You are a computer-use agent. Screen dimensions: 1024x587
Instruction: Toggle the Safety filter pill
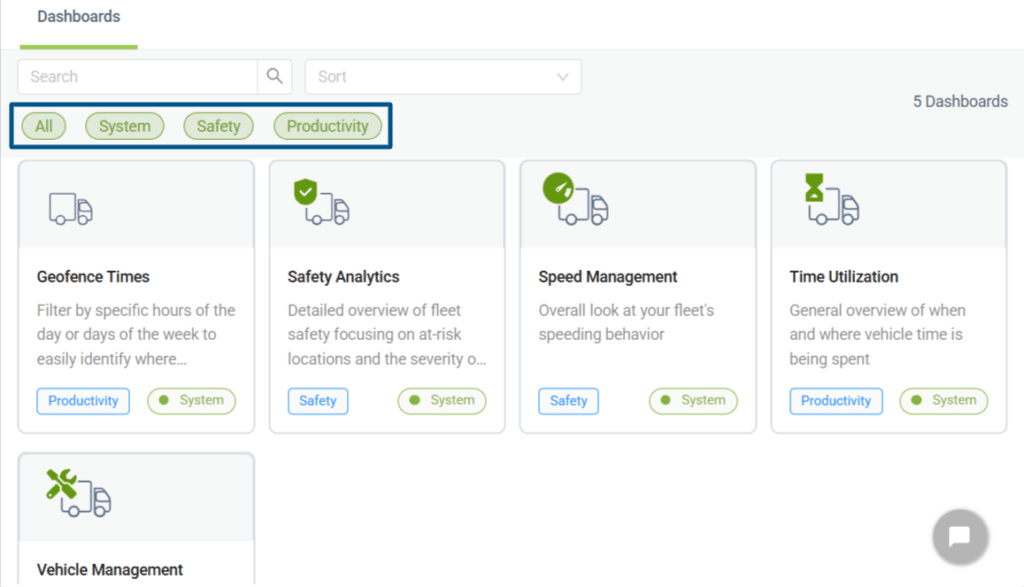pyautogui.click(x=218, y=126)
